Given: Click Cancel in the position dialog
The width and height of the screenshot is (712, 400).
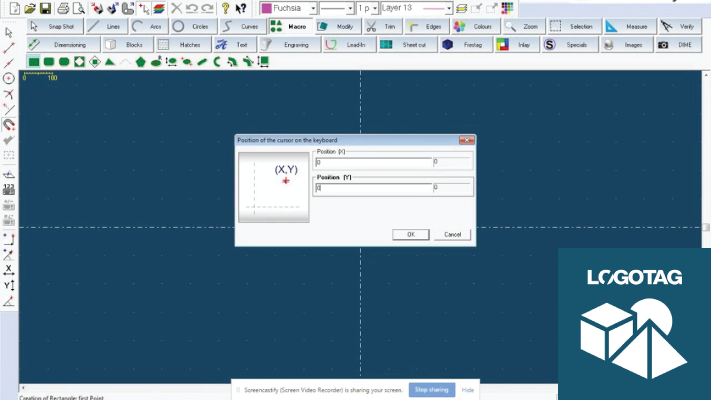Looking at the screenshot, I should 452,235.
